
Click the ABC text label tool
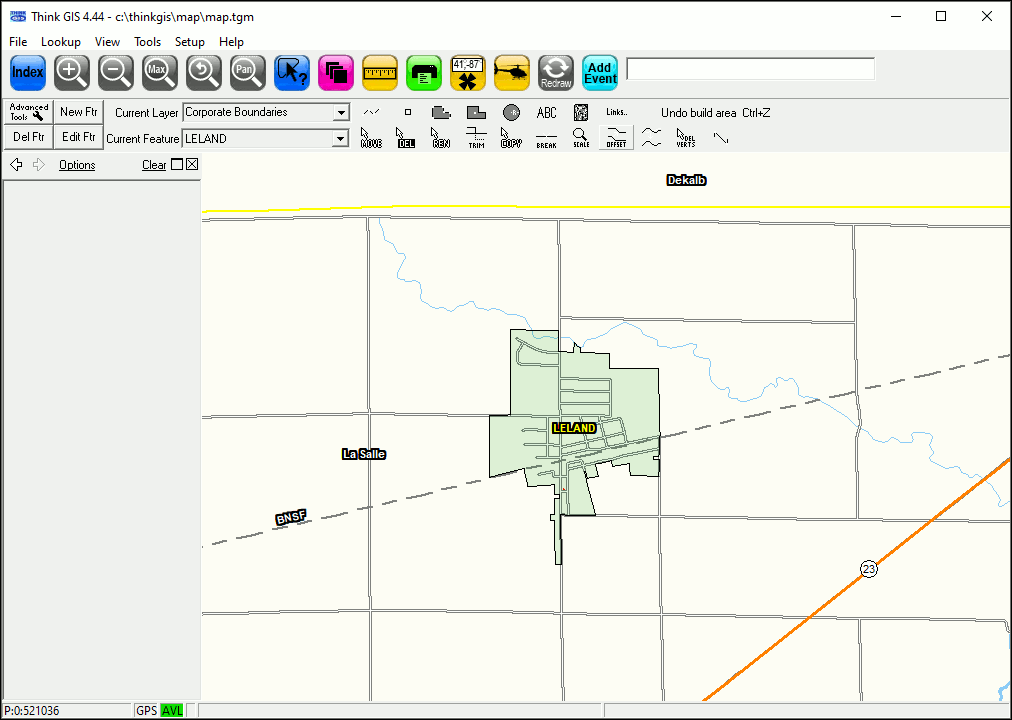tap(546, 113)
